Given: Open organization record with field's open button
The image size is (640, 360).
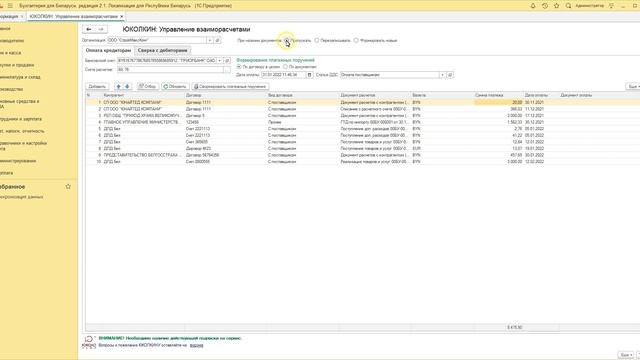Looking at the screenshot, I should [x=218, y=40].
